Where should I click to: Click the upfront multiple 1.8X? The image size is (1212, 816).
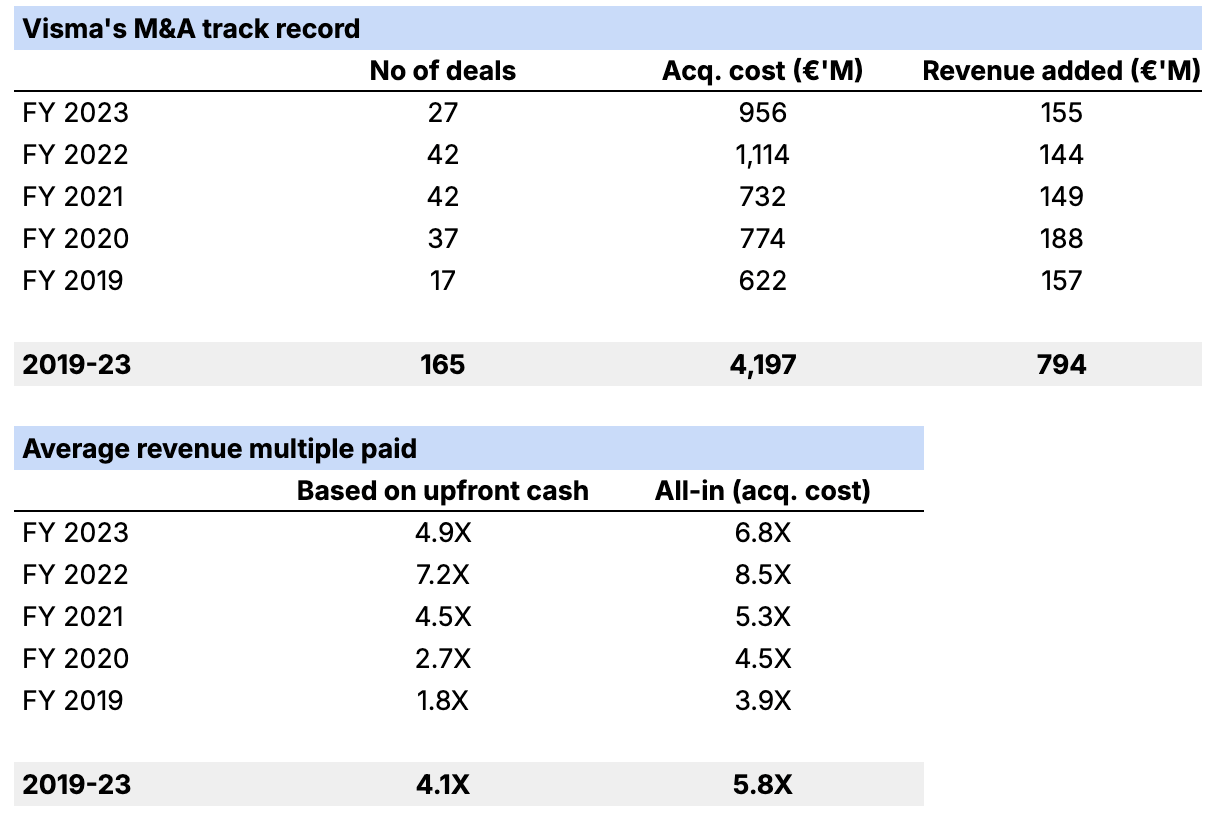point(443,700)
